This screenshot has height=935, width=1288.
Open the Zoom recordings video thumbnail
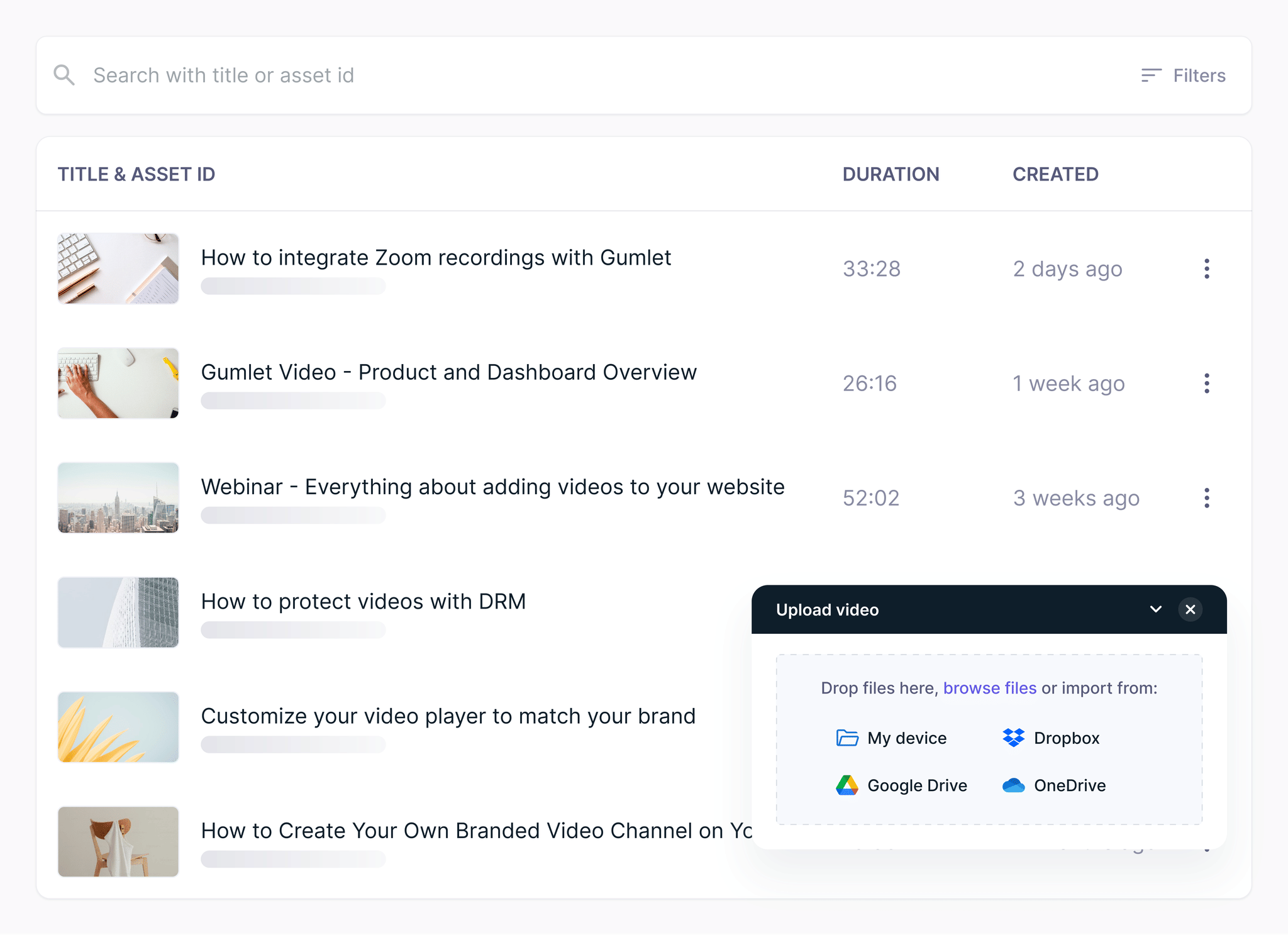tap(118, 268)
